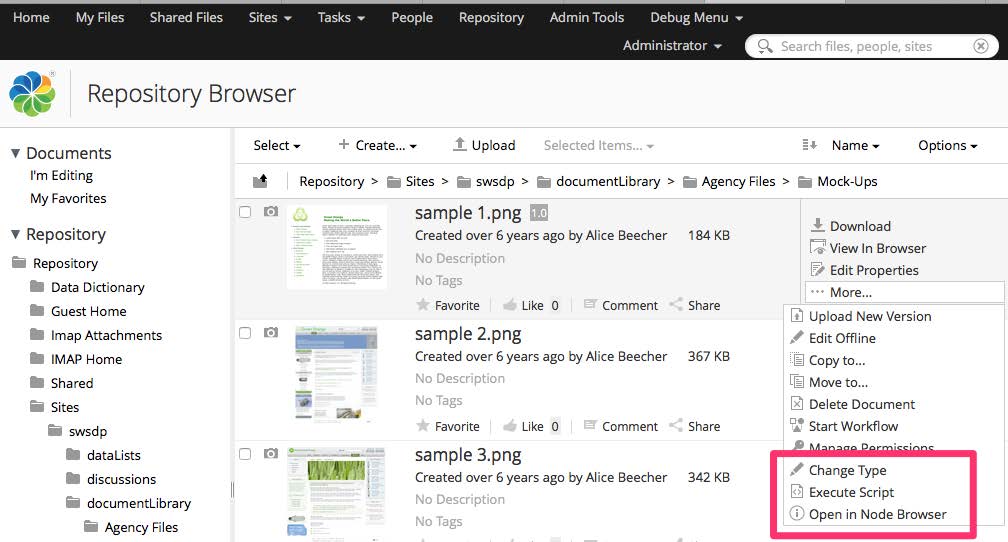The height and width of the screenshot is (542, 1008).
Task: Click the Favorite star for sample 1.png
Action: [423, 305]
